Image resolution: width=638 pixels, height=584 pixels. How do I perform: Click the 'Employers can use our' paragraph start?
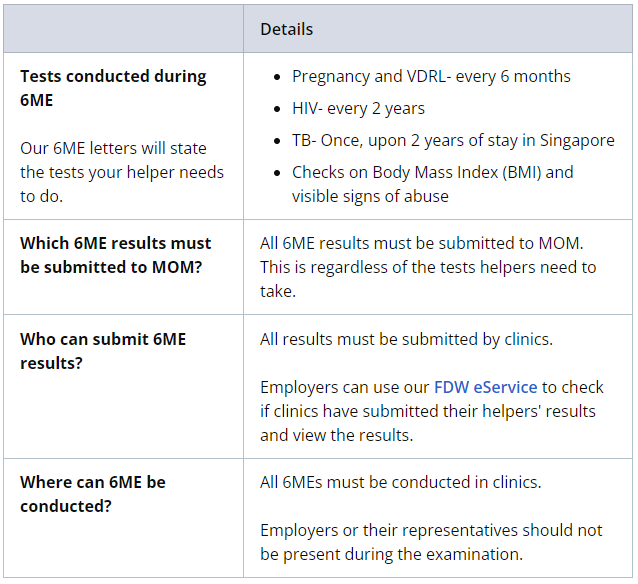(x=345, y=387)
